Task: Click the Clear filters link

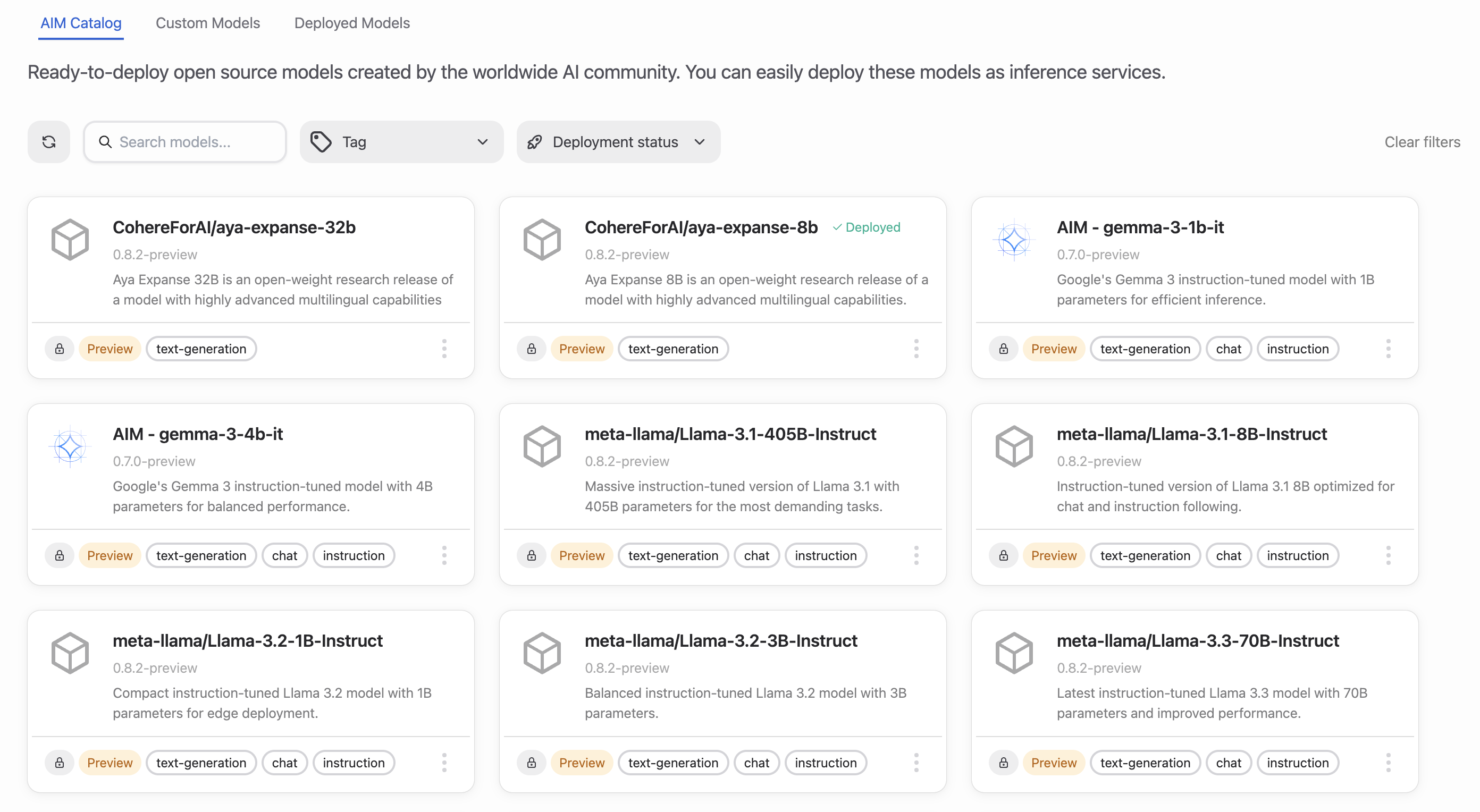Action: [x=1422, y=142]
